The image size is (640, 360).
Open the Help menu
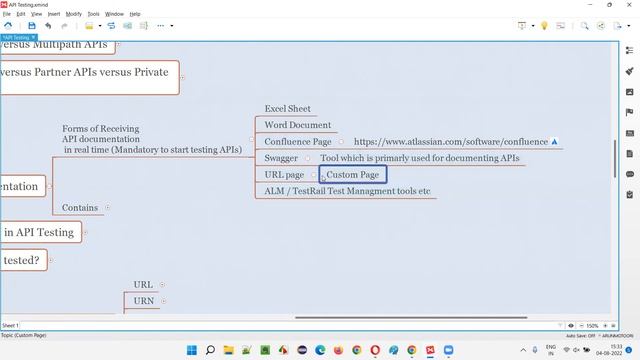(x=135, y=14)
